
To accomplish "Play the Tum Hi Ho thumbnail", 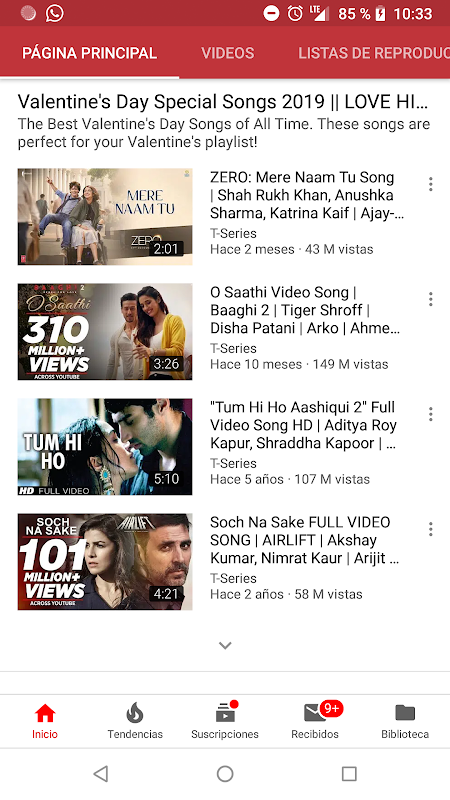I will (105, 446).
